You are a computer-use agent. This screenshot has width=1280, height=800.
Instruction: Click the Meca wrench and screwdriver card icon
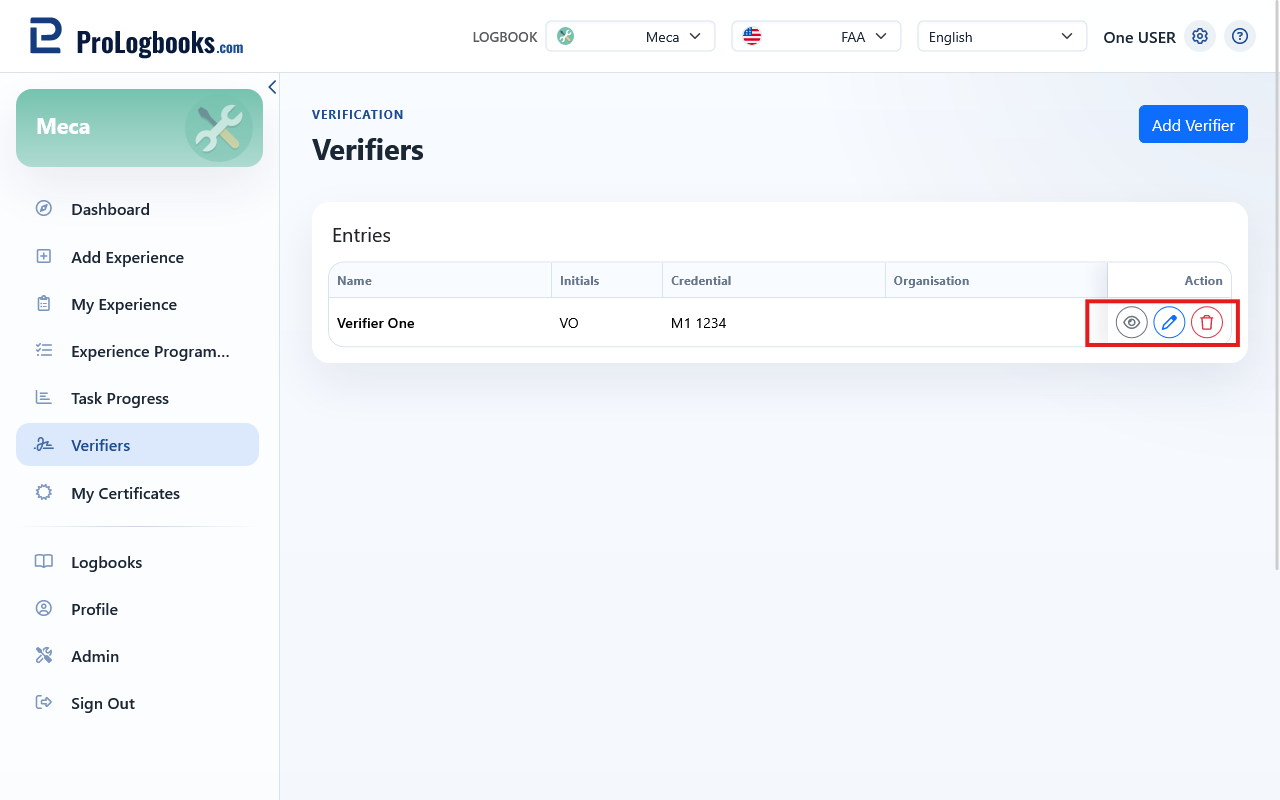(219, 128)
